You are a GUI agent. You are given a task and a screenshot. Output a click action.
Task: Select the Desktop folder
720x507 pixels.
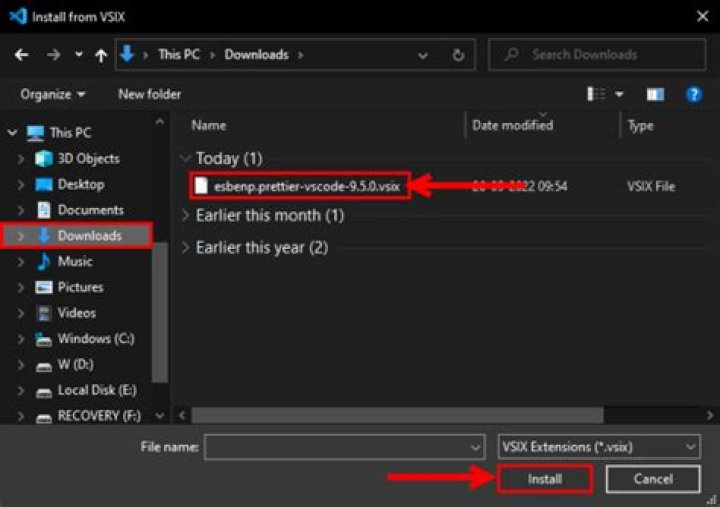click(81, 185)
